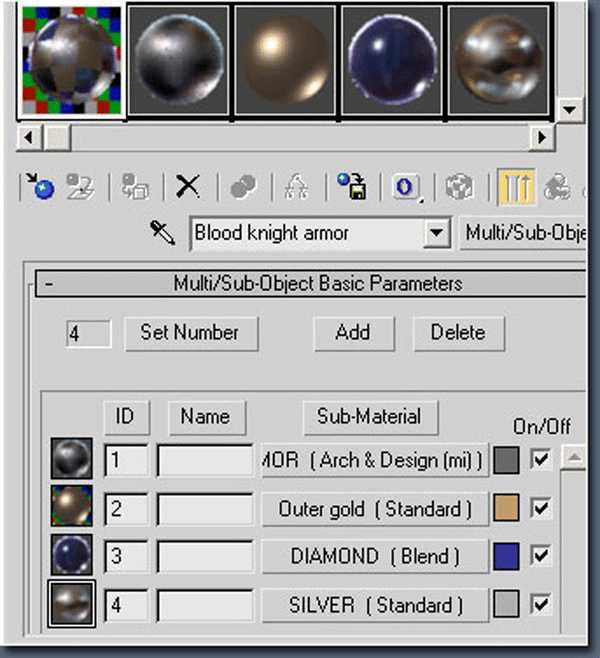The width and height of the screenshot is (600, 658).
Task: Open DIAMOND (Blend) sub-material
Action: [x=375, y=556]
